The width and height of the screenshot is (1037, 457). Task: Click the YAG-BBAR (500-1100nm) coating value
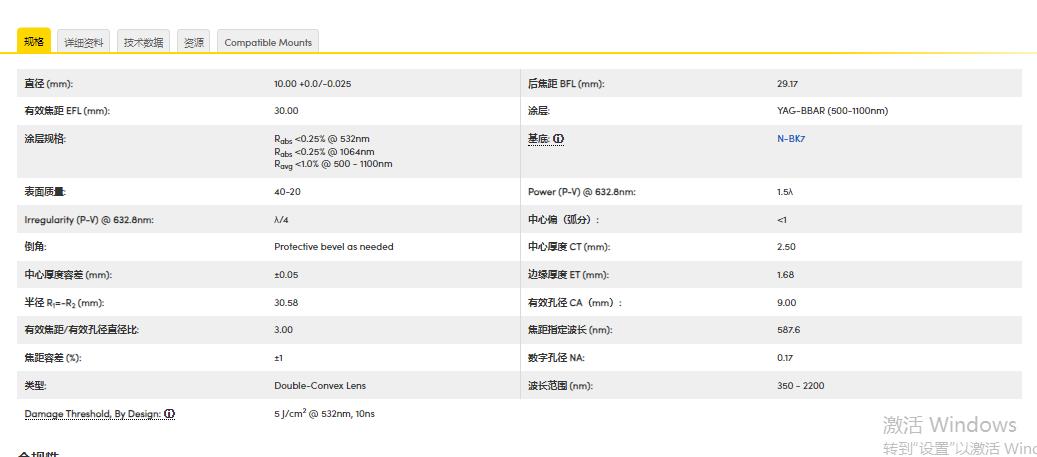point(831,111)
